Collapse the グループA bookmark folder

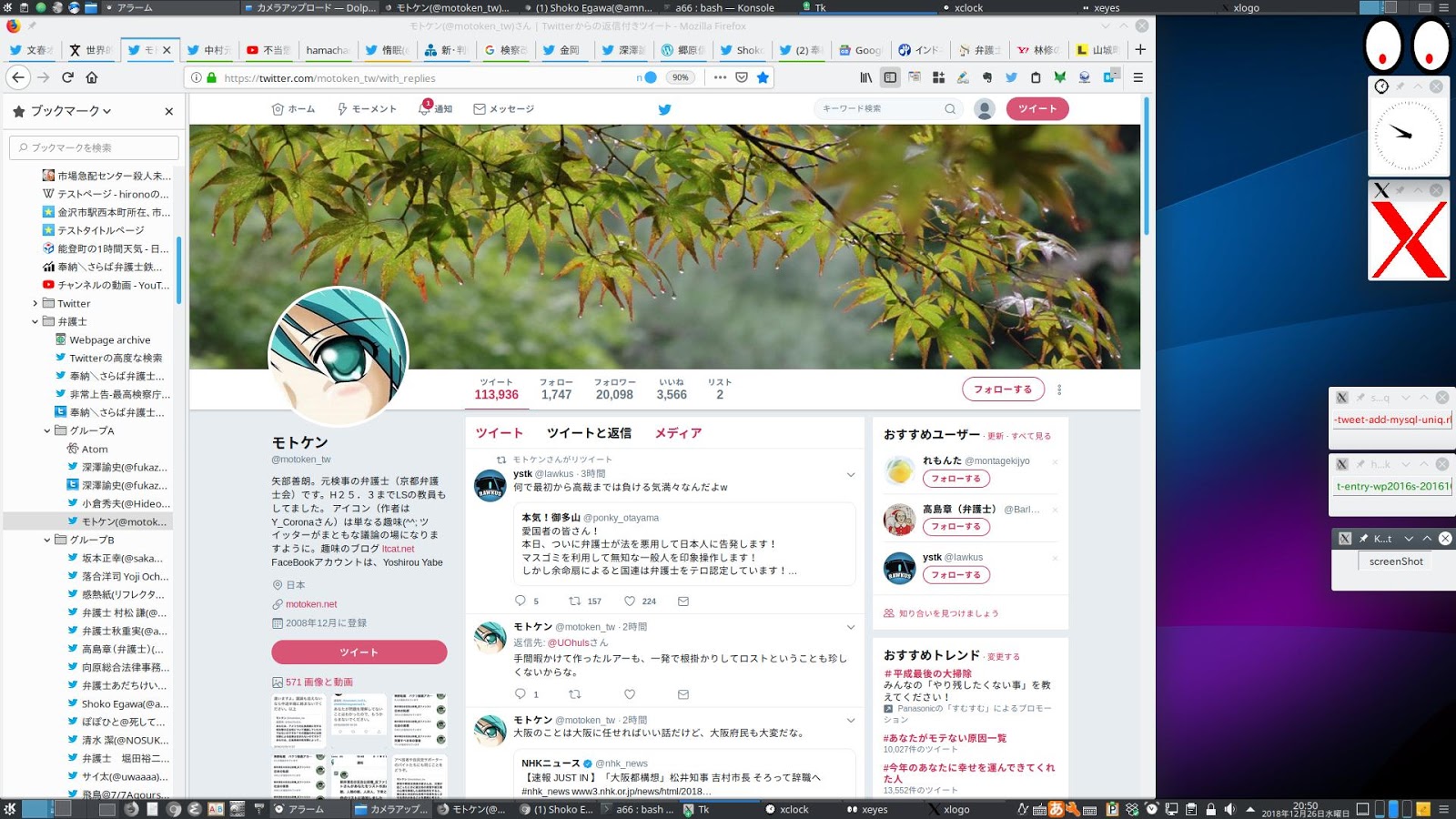coord(47,430)
